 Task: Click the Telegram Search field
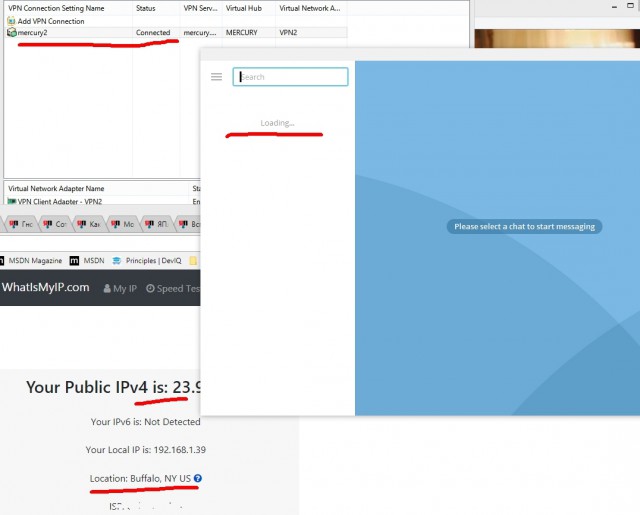(291, 77)
